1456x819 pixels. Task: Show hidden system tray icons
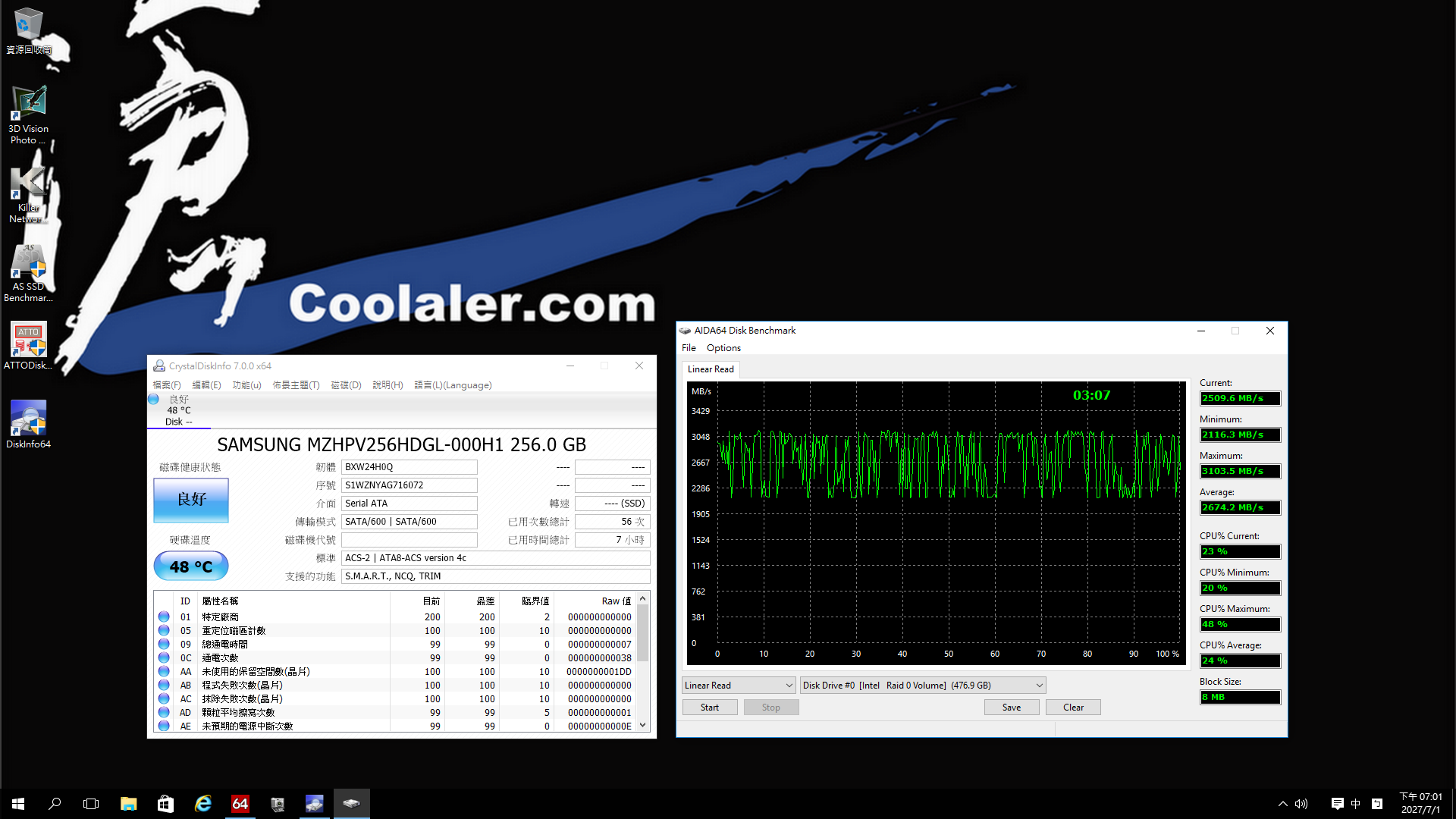[1282, 804]
